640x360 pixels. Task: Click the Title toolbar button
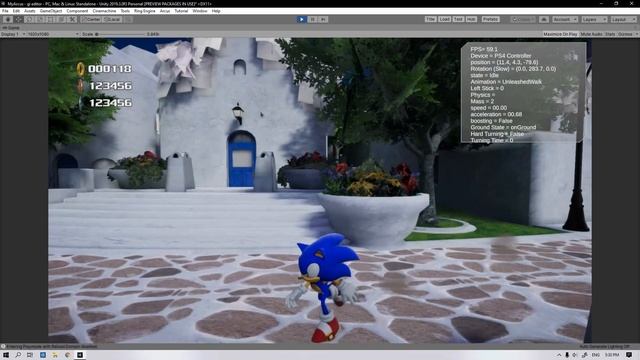pyautogui.click(x=430, y=19)
